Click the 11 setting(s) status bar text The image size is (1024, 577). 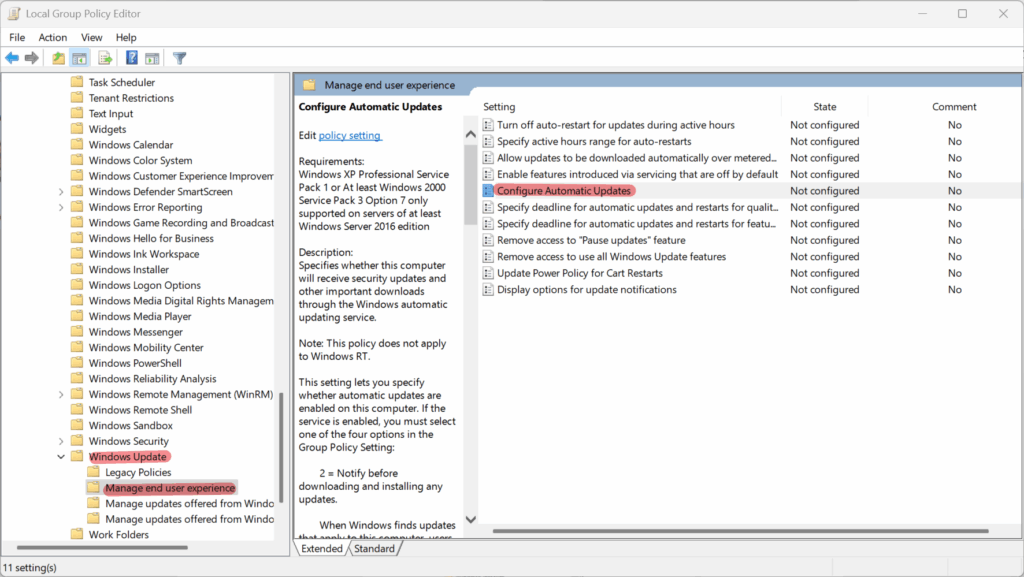[x=30, y=567]
